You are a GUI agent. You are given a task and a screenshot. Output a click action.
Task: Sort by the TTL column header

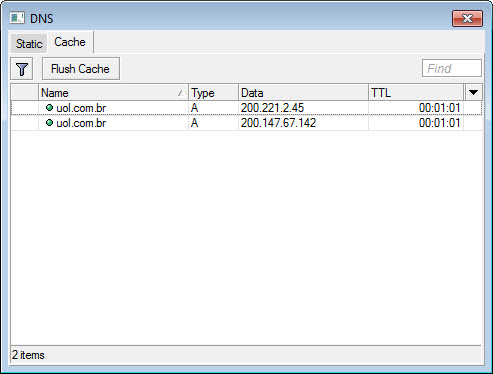tap(416, 92)
